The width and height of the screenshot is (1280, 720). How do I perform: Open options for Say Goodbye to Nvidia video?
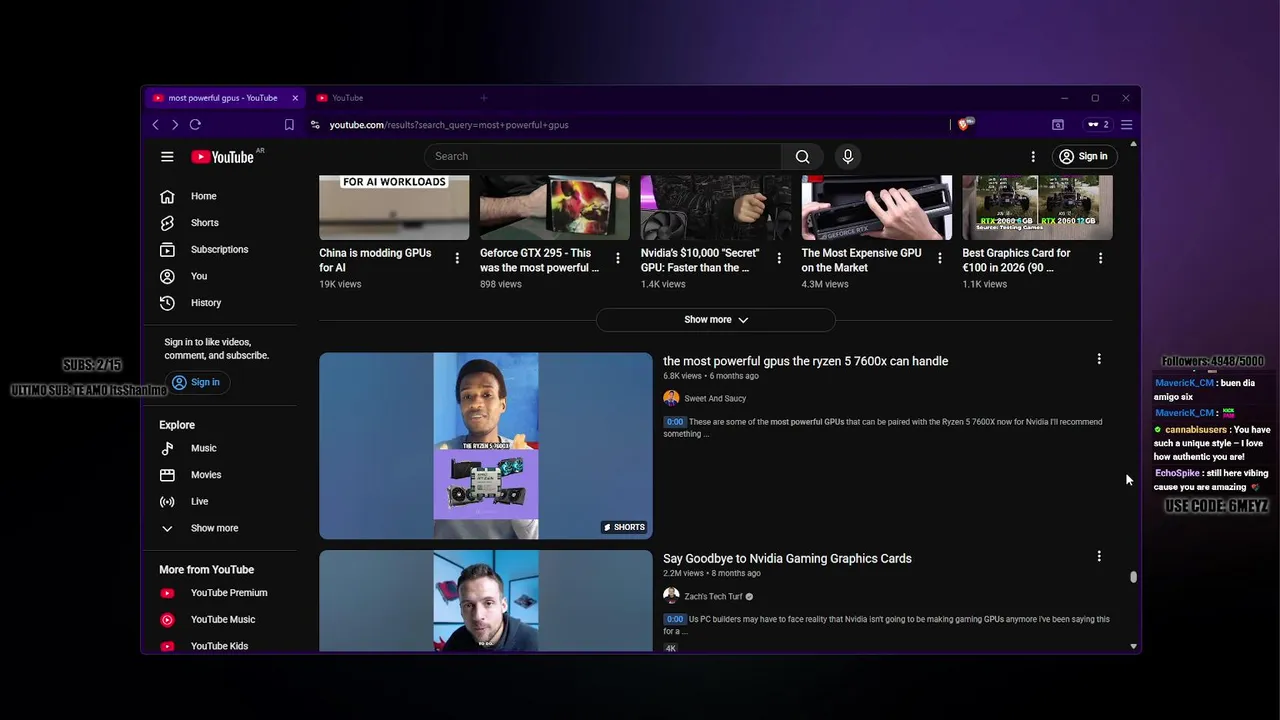coord(1099,556)
